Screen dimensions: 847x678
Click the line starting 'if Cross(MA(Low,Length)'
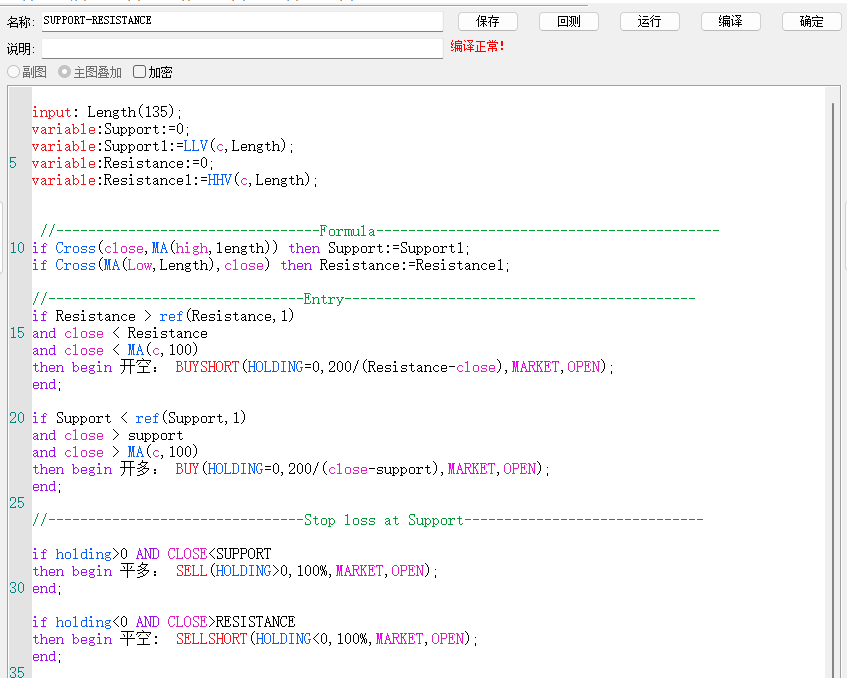click(271, 265)
